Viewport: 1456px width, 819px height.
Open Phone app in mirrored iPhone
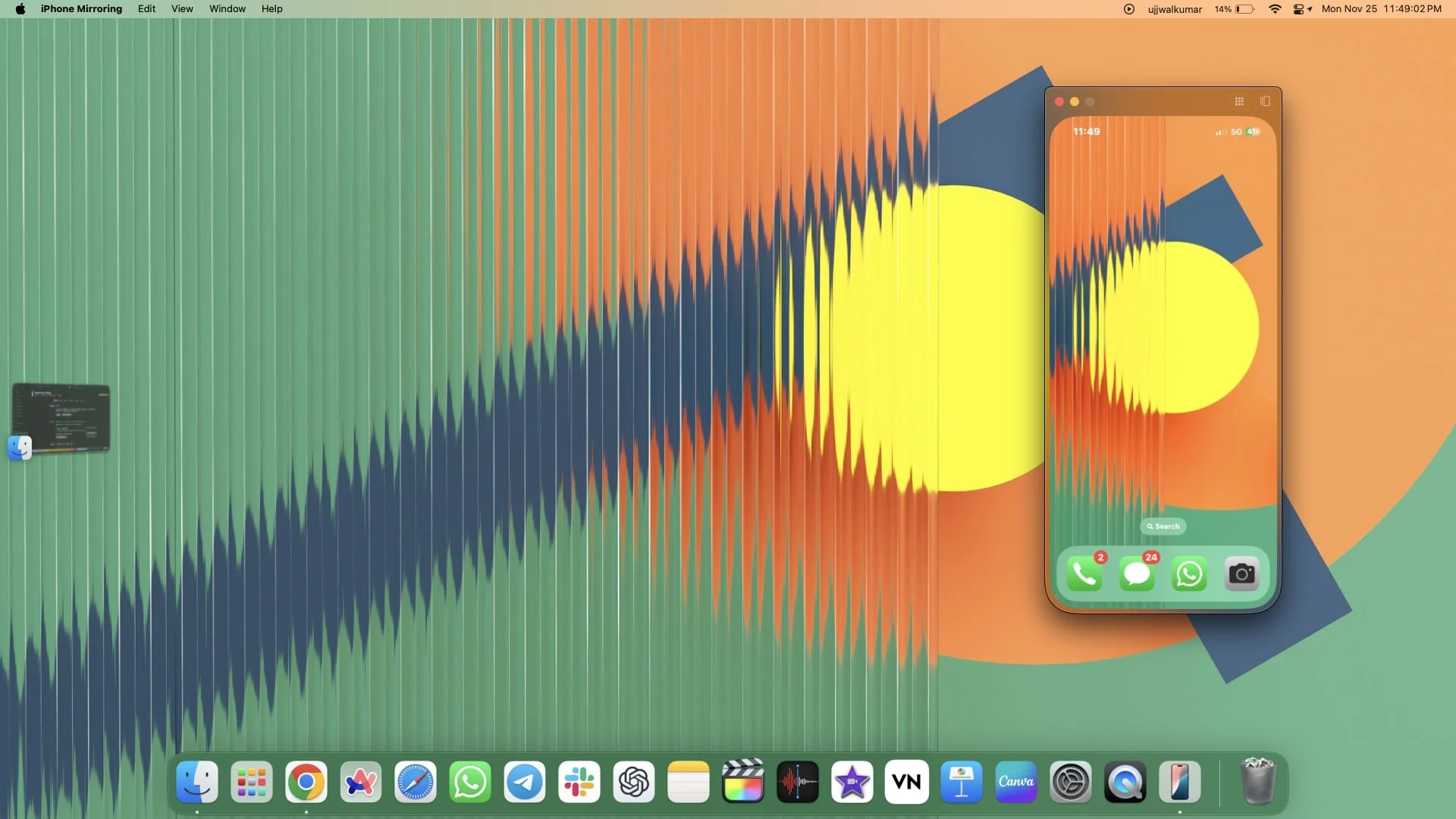coord(1084,575)
